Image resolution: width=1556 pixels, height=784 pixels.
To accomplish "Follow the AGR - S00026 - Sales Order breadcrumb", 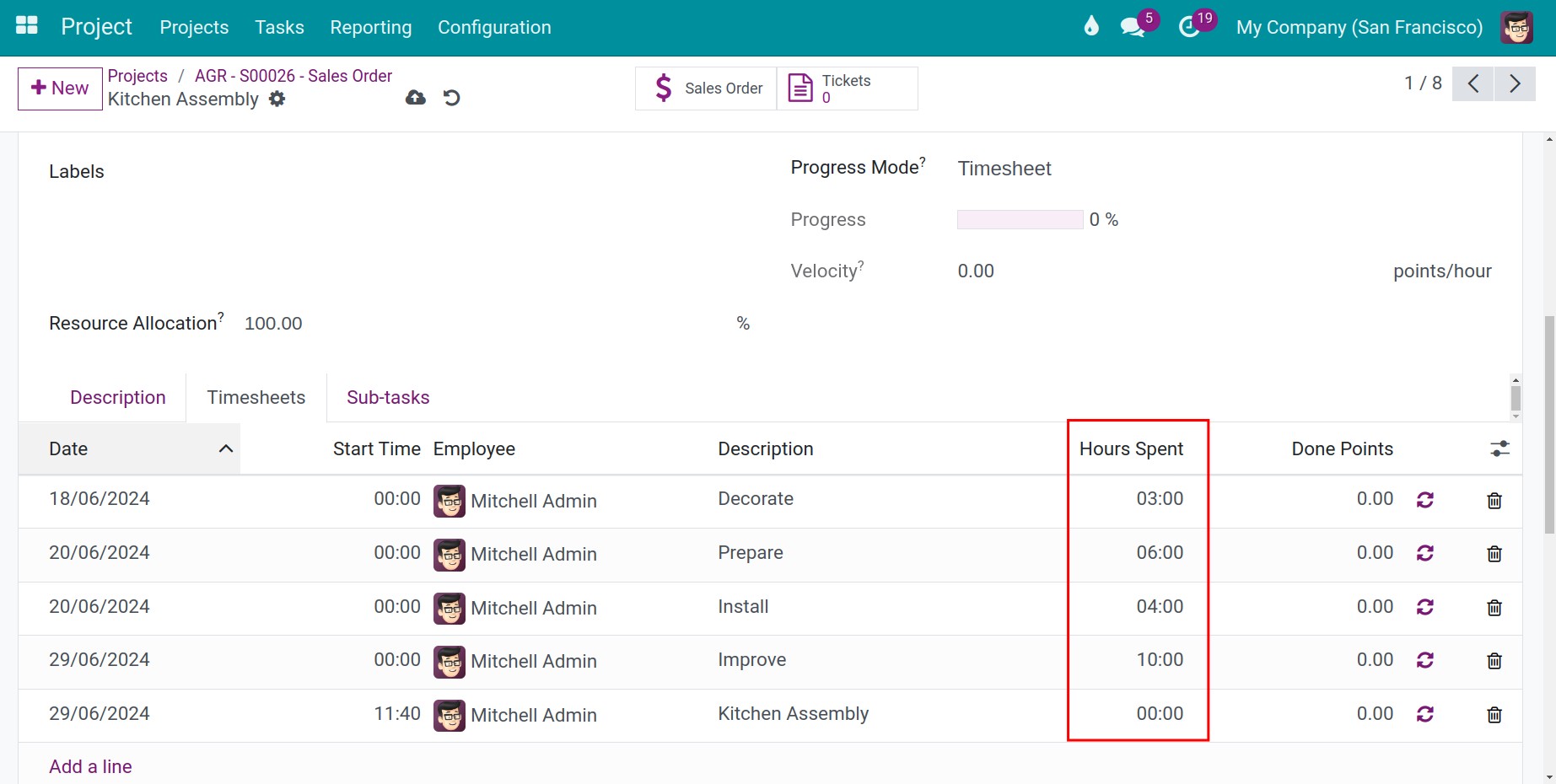I will coord(293,76).
